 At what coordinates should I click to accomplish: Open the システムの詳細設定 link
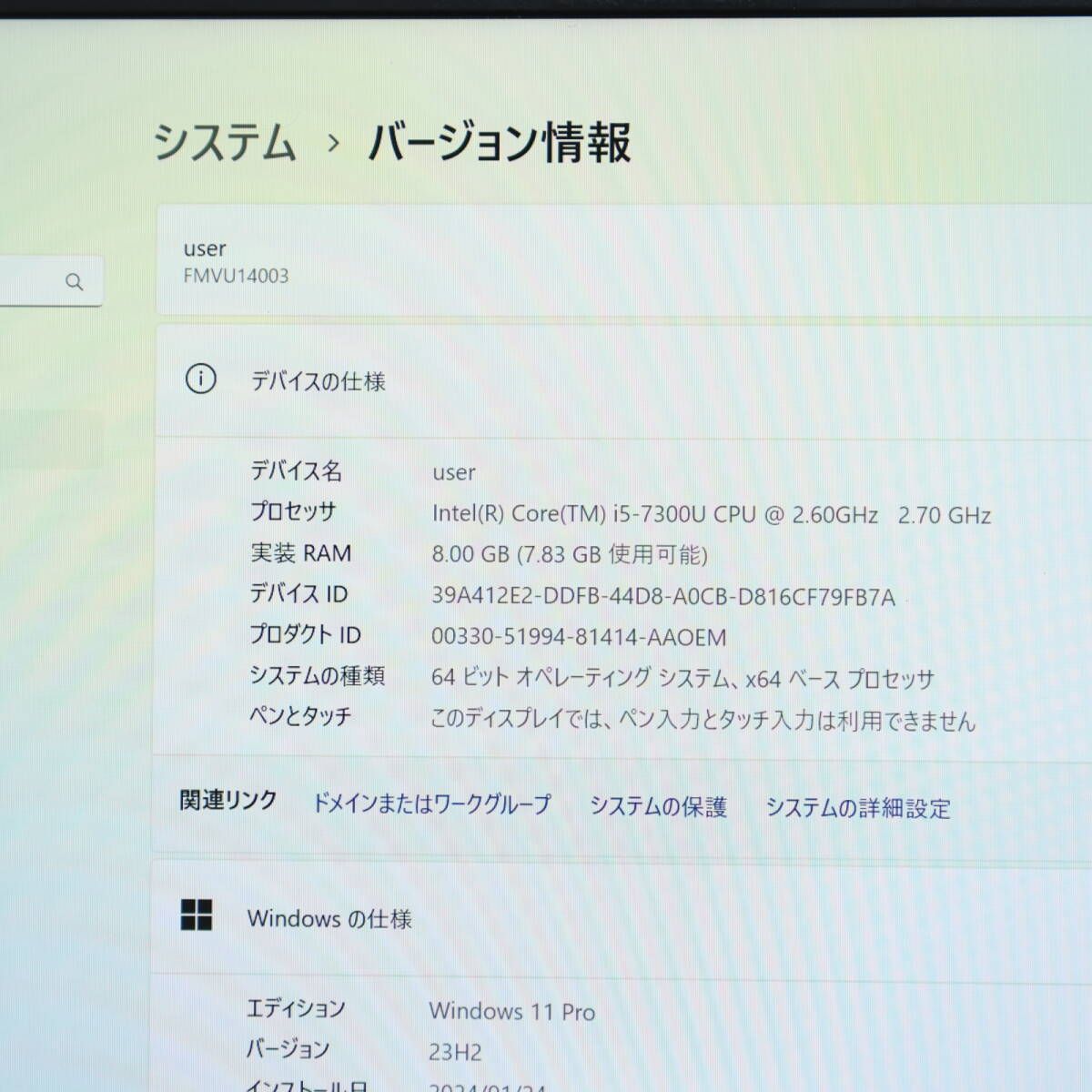tap(857, 808)
